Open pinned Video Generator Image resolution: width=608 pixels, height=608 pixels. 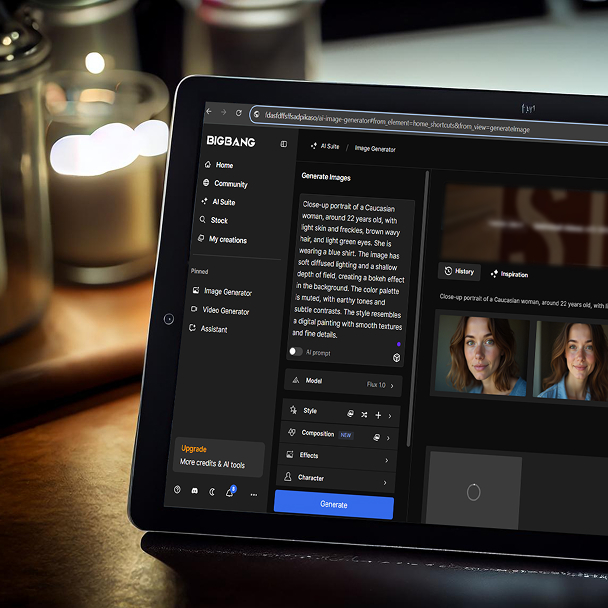tap(220, 310)
